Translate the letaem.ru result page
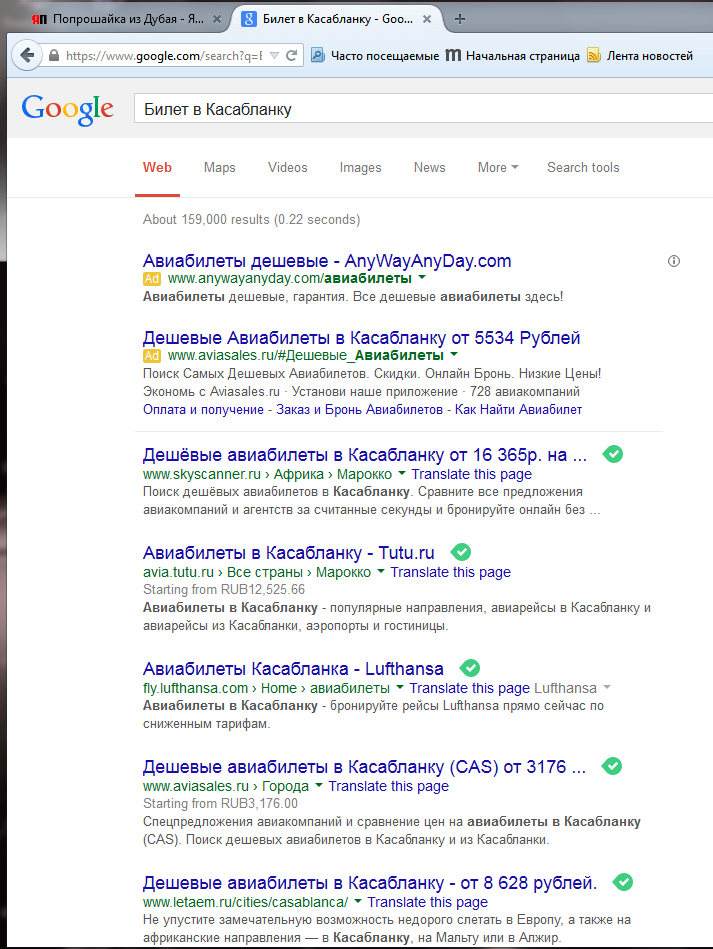Image resolution: width=713 pixels, height=949 pixels. click(427, 902)
